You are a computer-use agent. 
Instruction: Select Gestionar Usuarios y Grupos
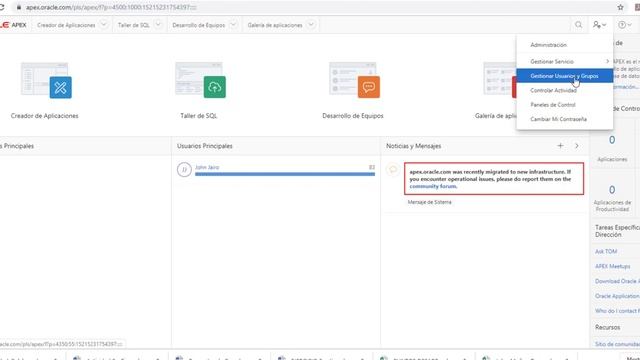pos(564,76)
